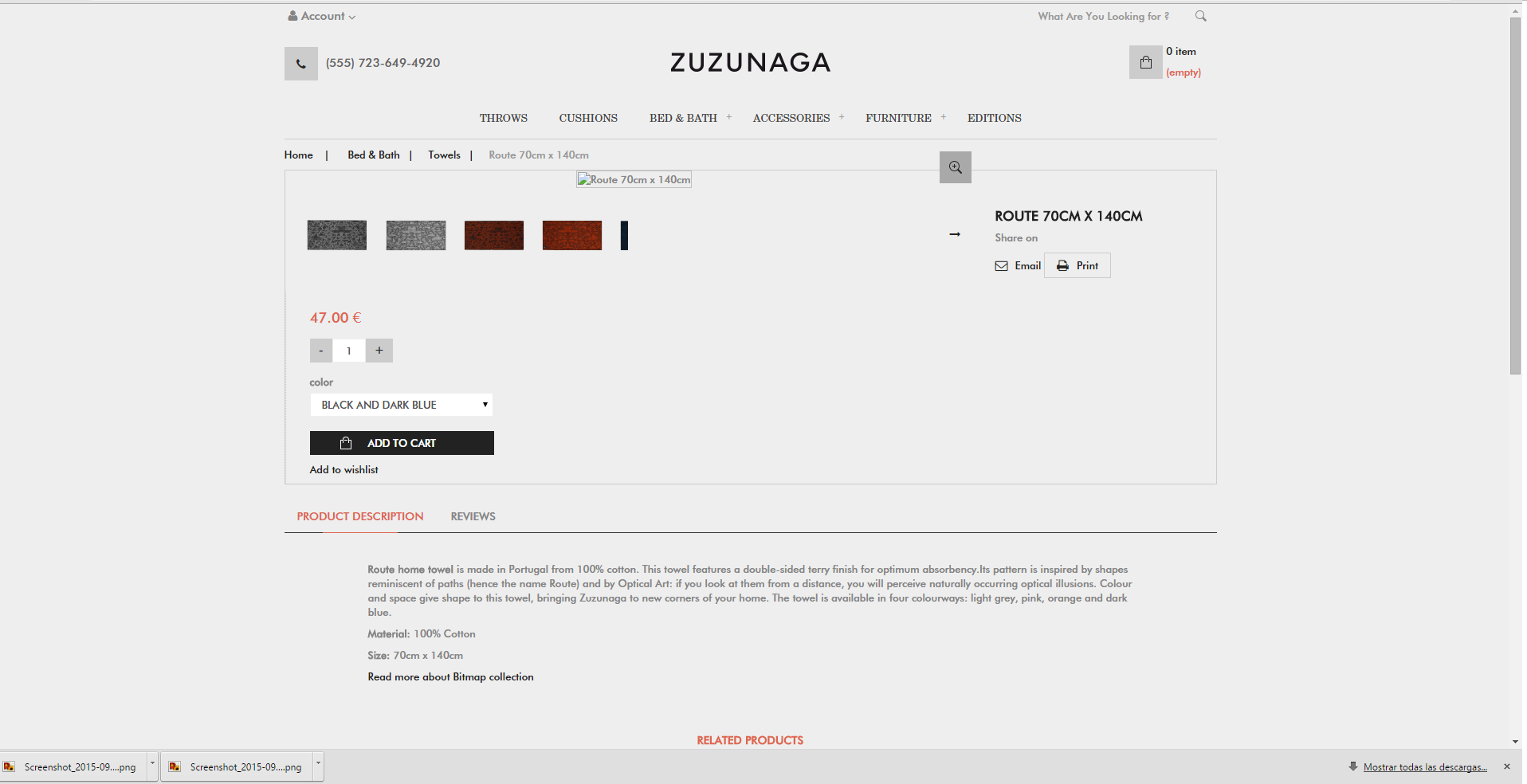Image resolution: width=1527 pixels, height=784 pixels.
Task: Click Add to wishlist link
Action: tap(344, 470)
